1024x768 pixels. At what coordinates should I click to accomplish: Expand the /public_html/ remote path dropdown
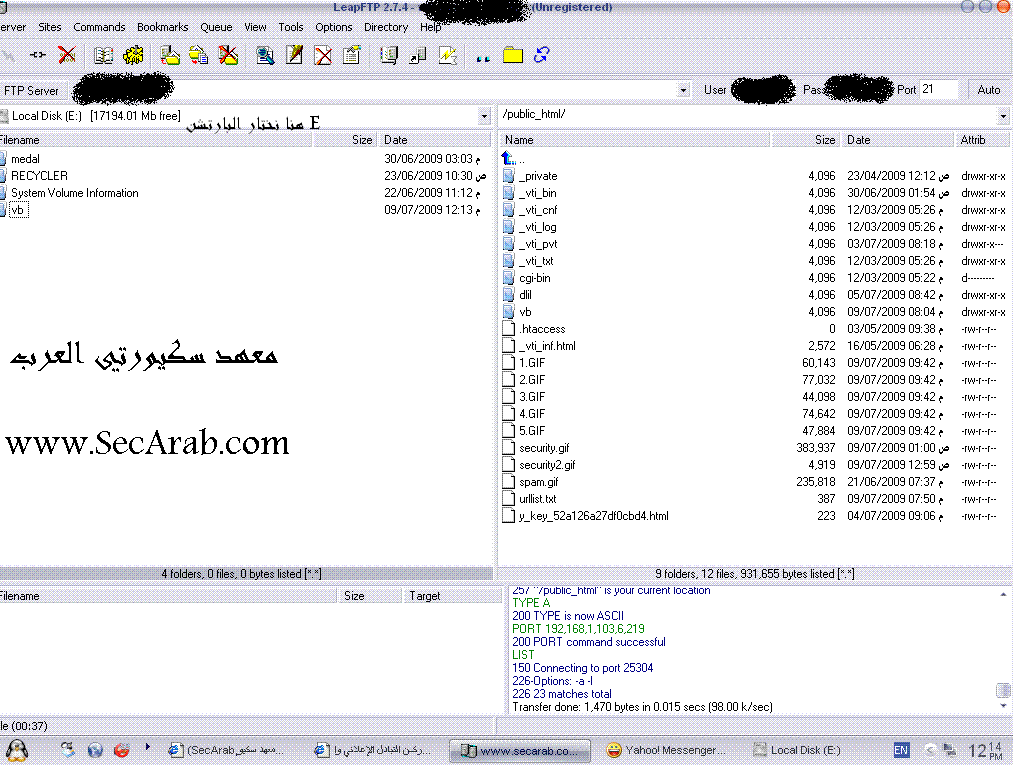pyautogui.click(x=1004, y=115)
